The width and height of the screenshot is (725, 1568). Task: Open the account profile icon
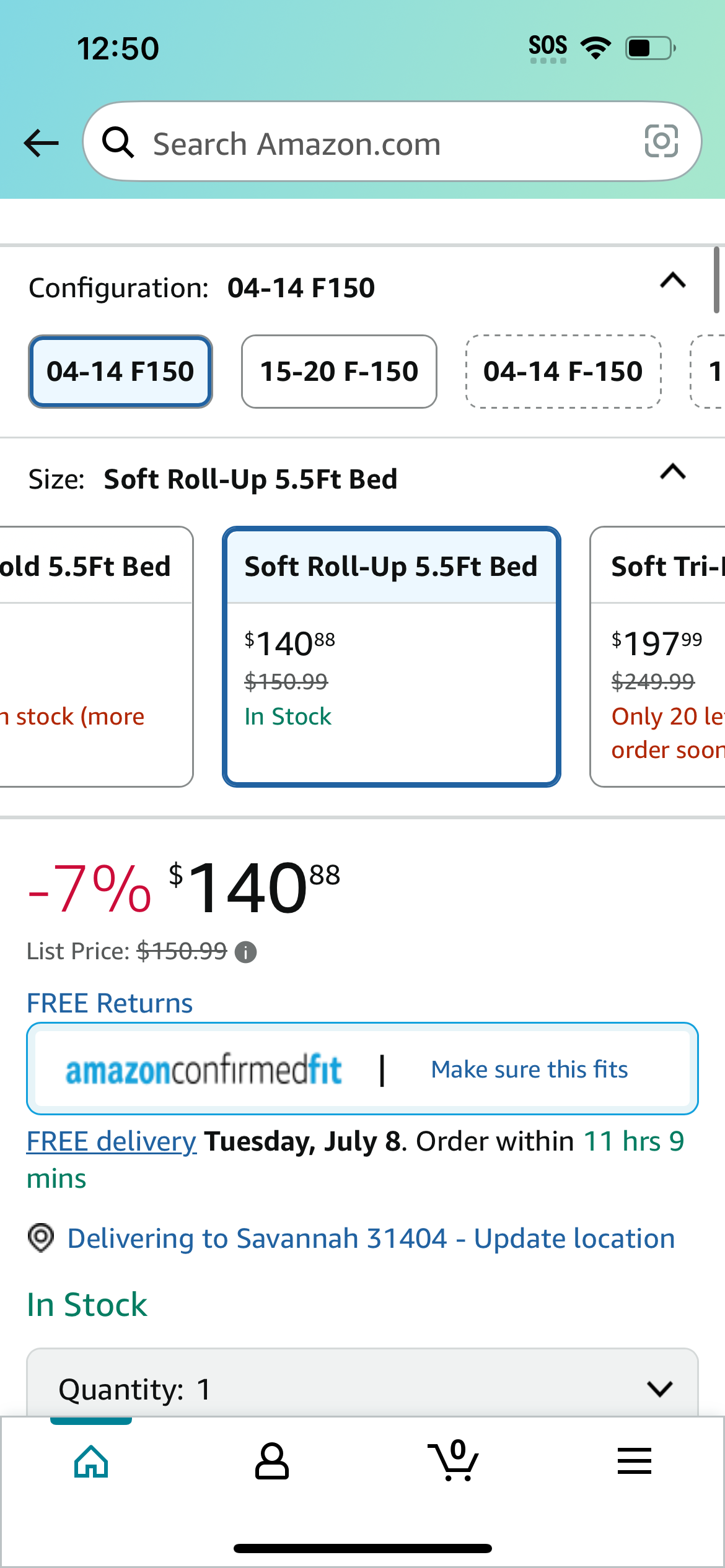pos(272,1461)
